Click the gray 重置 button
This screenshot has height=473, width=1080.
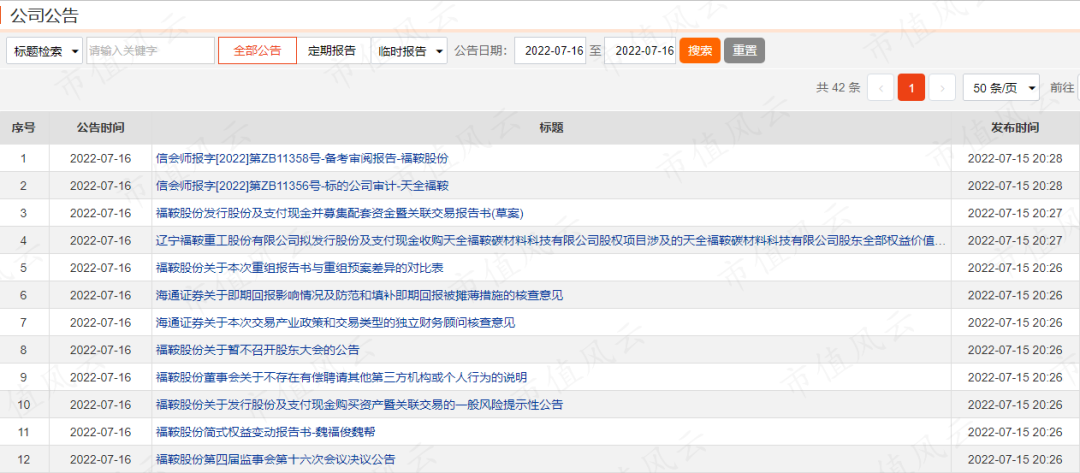(744, 51)
